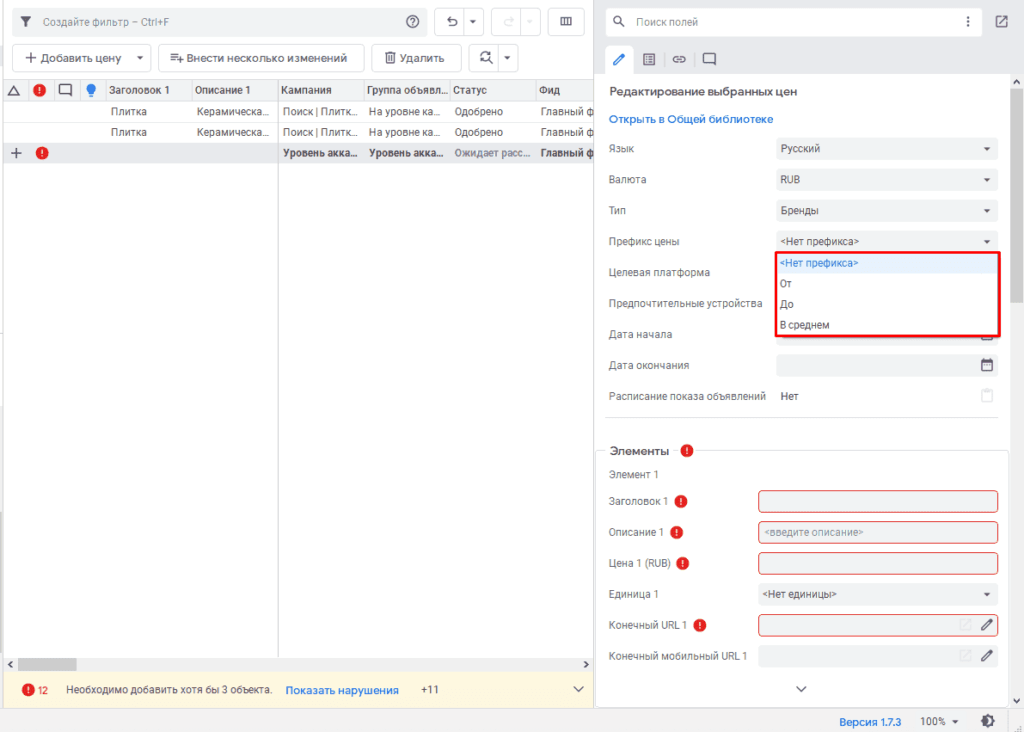This screenshot has height=732, width=1024.
Task: Choose the В среднем prefix option
Action: point(887,325)
